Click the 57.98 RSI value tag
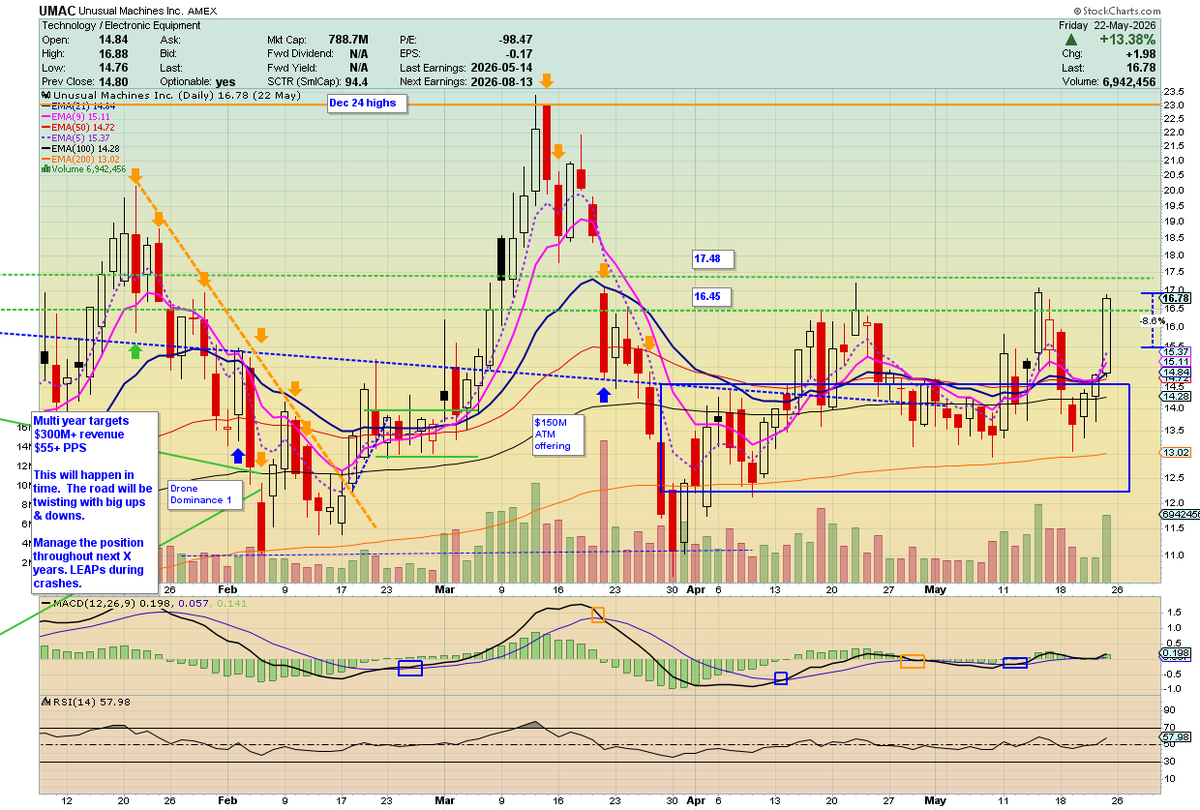This screenshot has height=810, width=1200. (x=1176, y=737)
